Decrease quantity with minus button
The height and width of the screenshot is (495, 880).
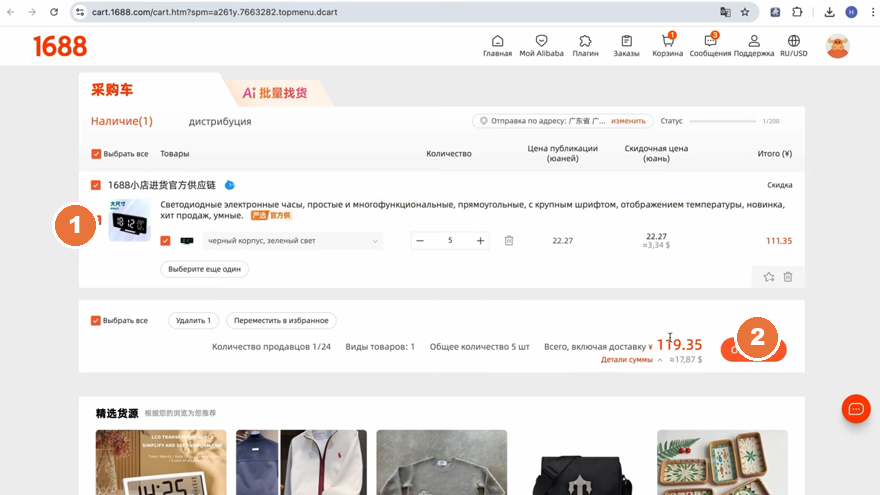(x=420, y=241)
